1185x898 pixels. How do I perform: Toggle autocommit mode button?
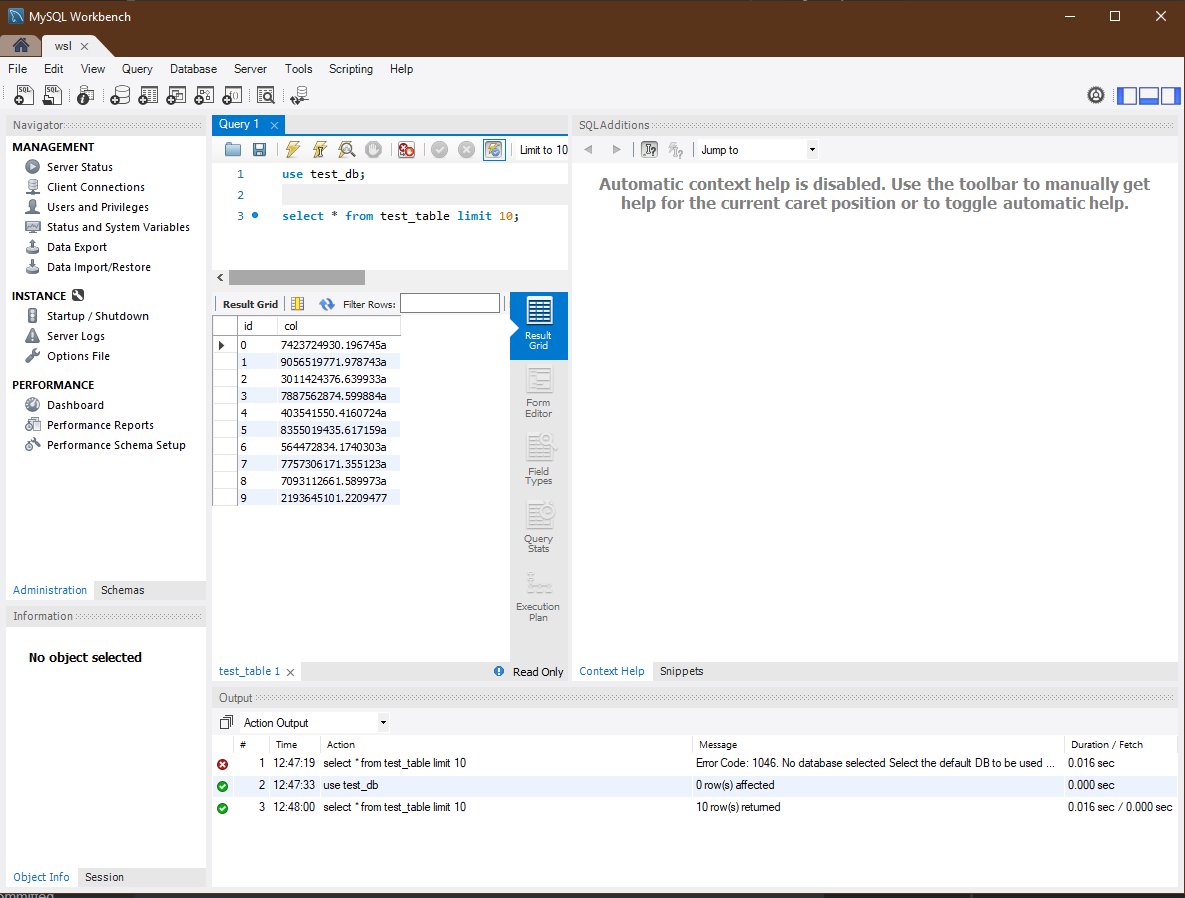493,150
